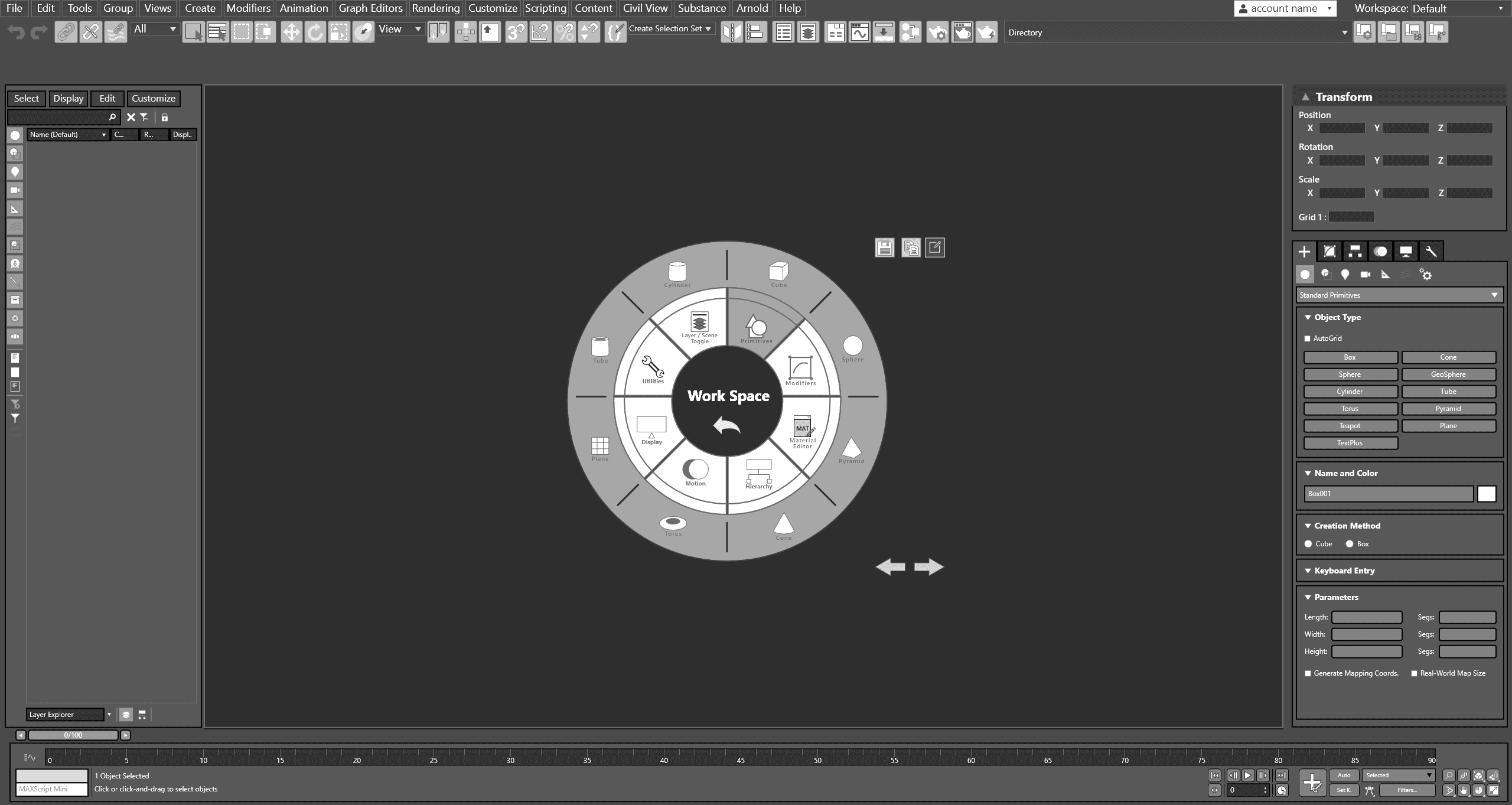This screenshot has width=1512, height=805.
Task: Select the Move transform tool in toolbar
Action: [291, 32]
